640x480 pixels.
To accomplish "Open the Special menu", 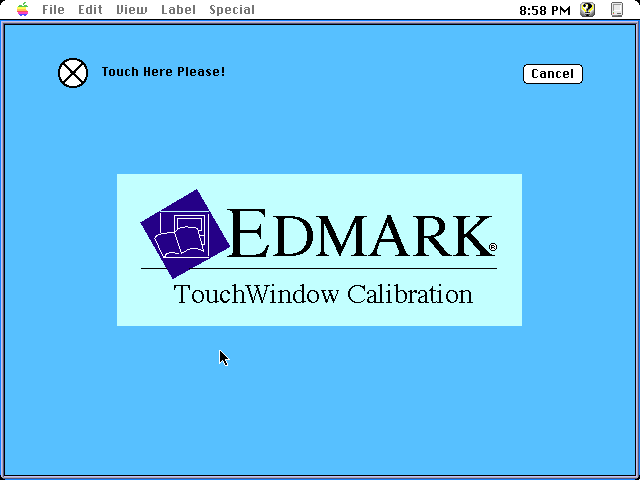I will pyautogui.click(x=232, y=10).
